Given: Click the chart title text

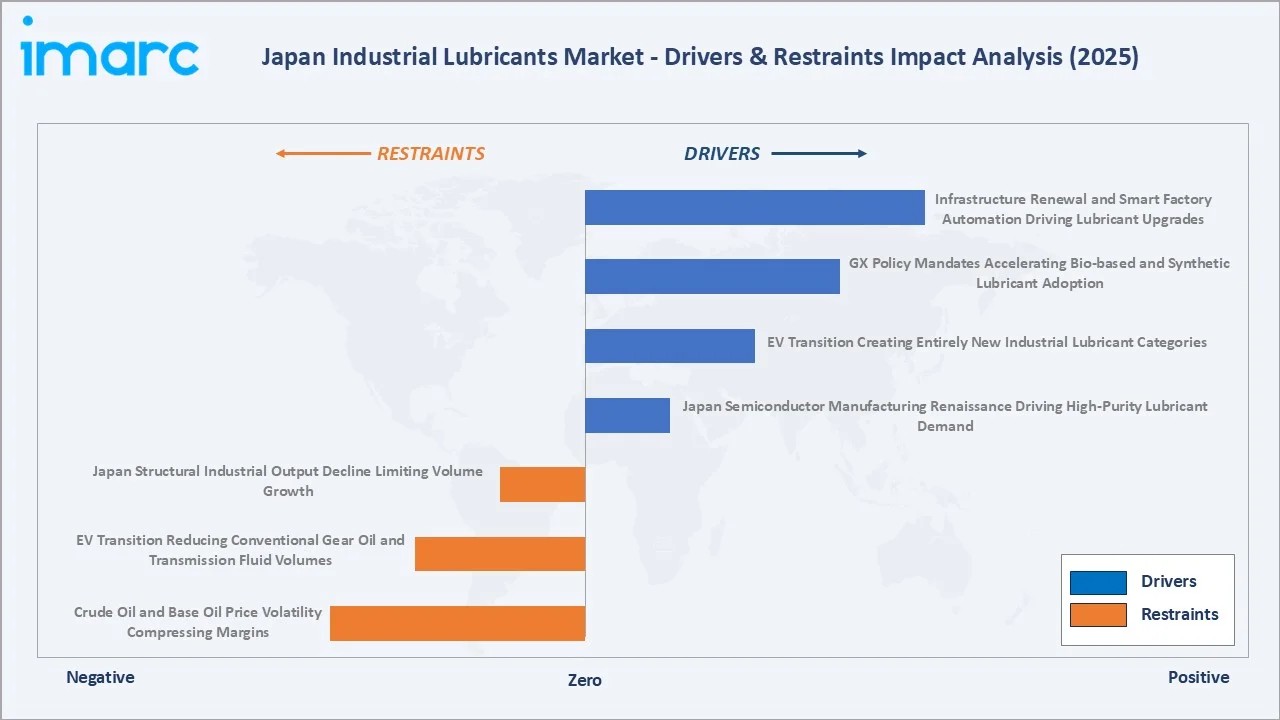Looking at the screenshot, I should point(700,57).
